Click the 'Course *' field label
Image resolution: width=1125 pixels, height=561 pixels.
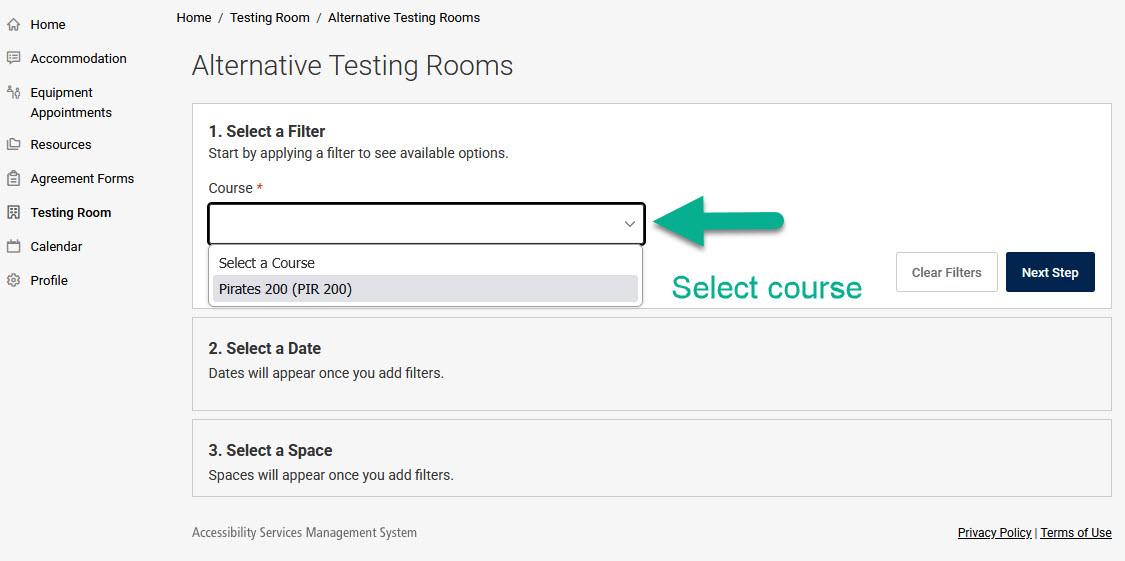[x=235, y=188]
